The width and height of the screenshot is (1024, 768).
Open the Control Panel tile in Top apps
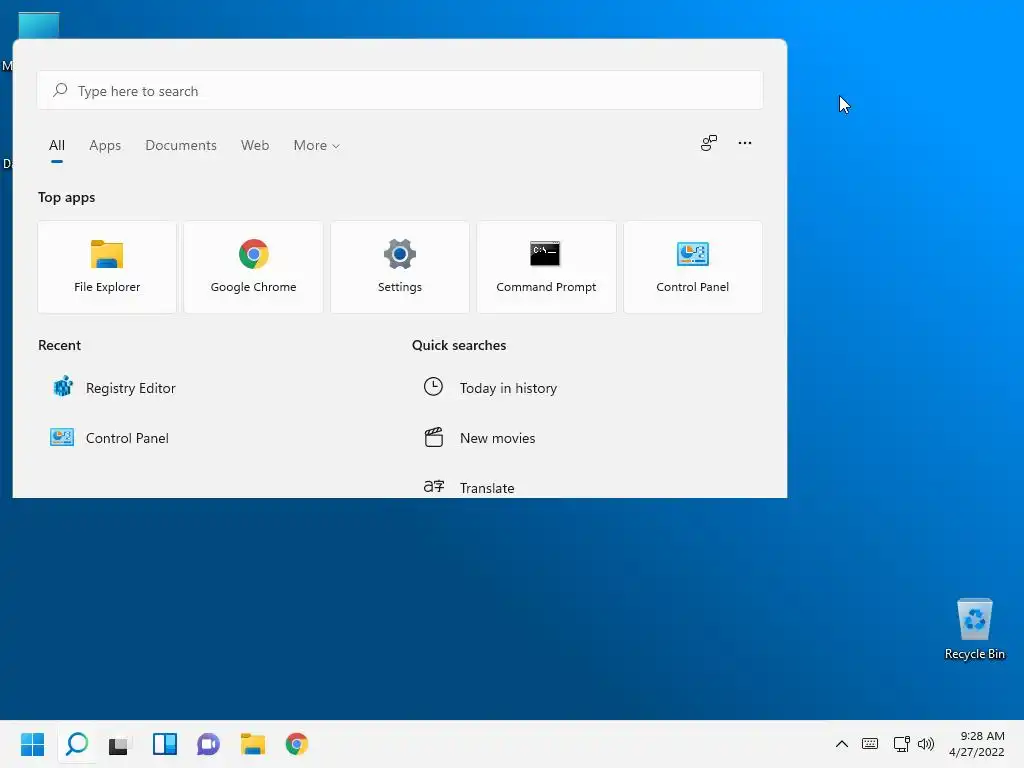692,266
